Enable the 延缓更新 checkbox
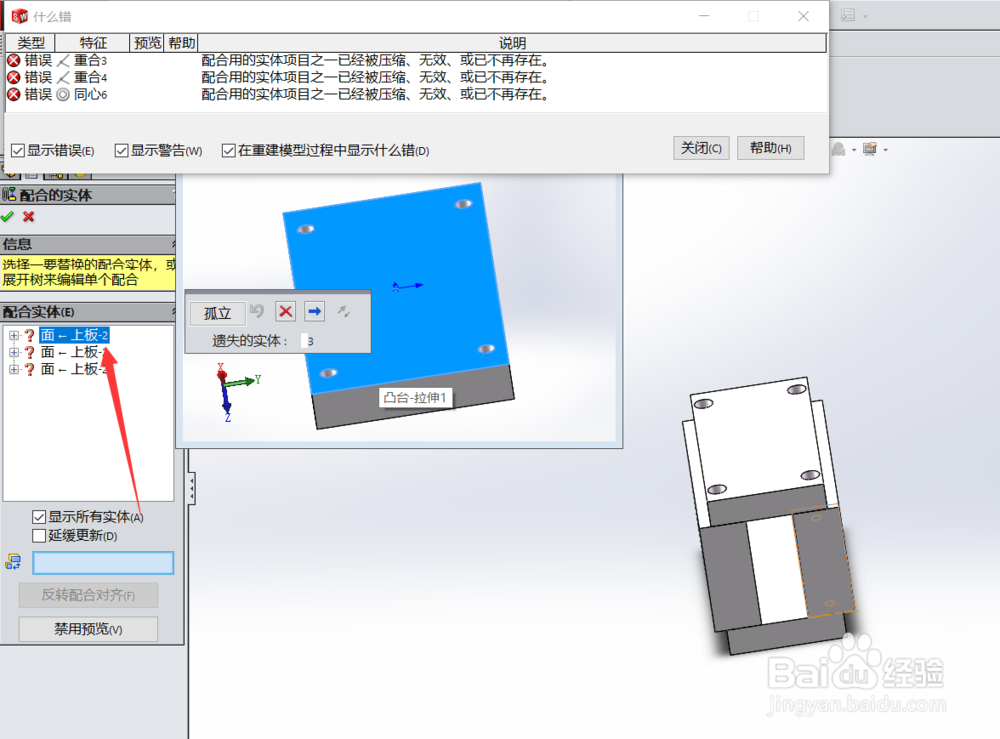Screen dimensions: 1000x739 [39, 535]
